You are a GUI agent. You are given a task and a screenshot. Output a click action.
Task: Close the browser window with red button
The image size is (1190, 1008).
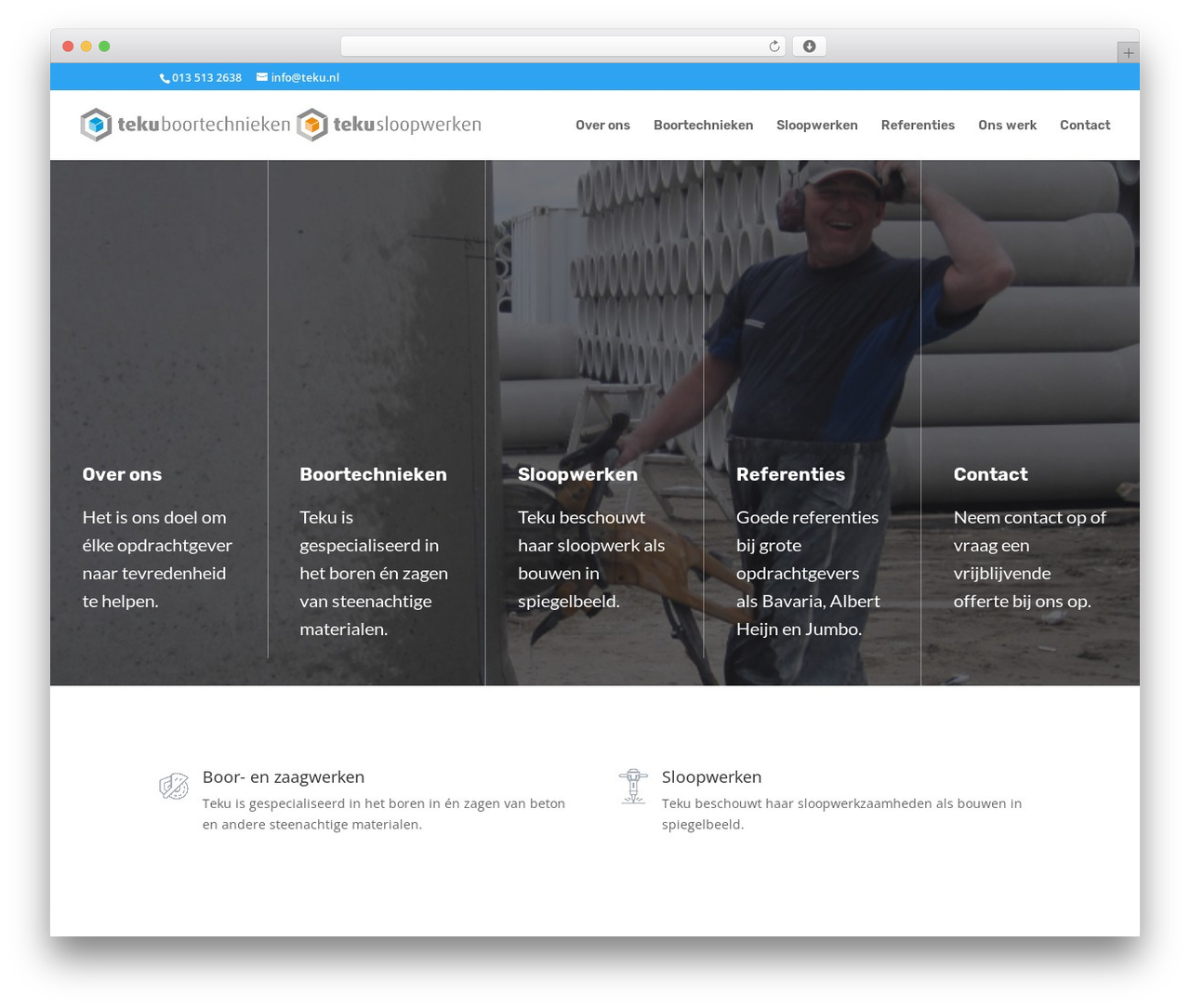(68, 46)
